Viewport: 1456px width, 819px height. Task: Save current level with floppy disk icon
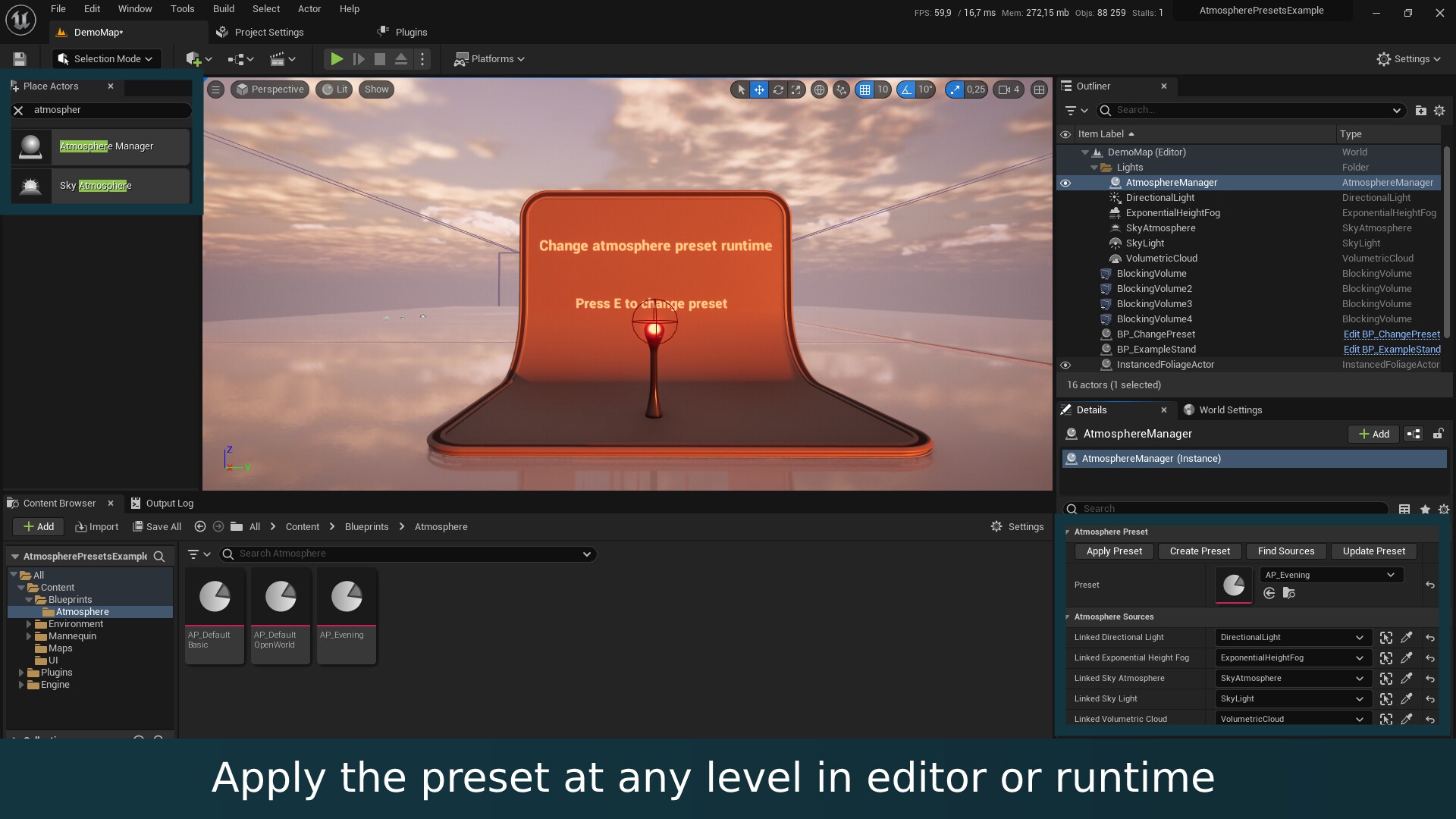coord(20,59)
